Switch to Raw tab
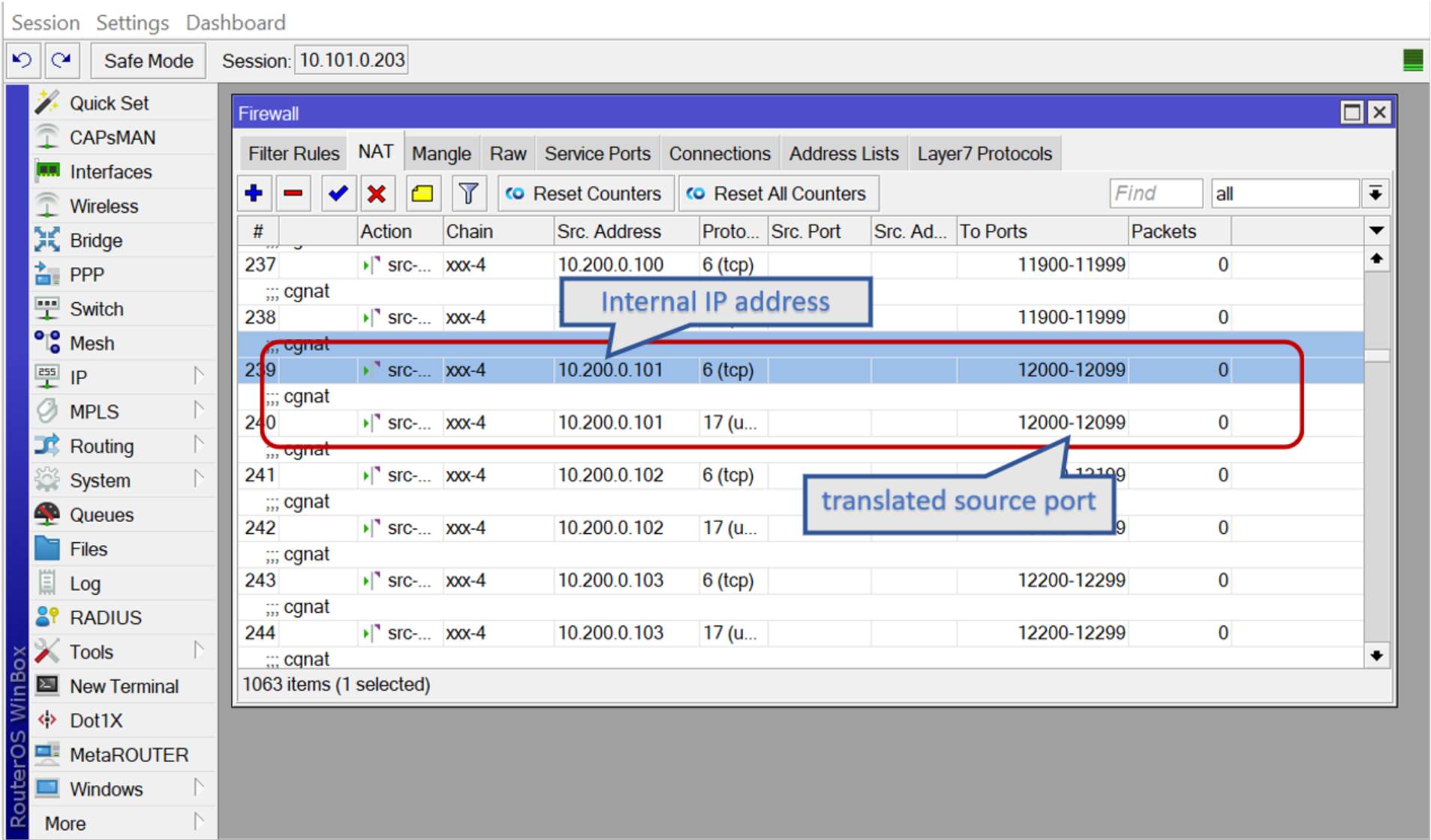Viewport: 1431px width, 840px height. 508,154
